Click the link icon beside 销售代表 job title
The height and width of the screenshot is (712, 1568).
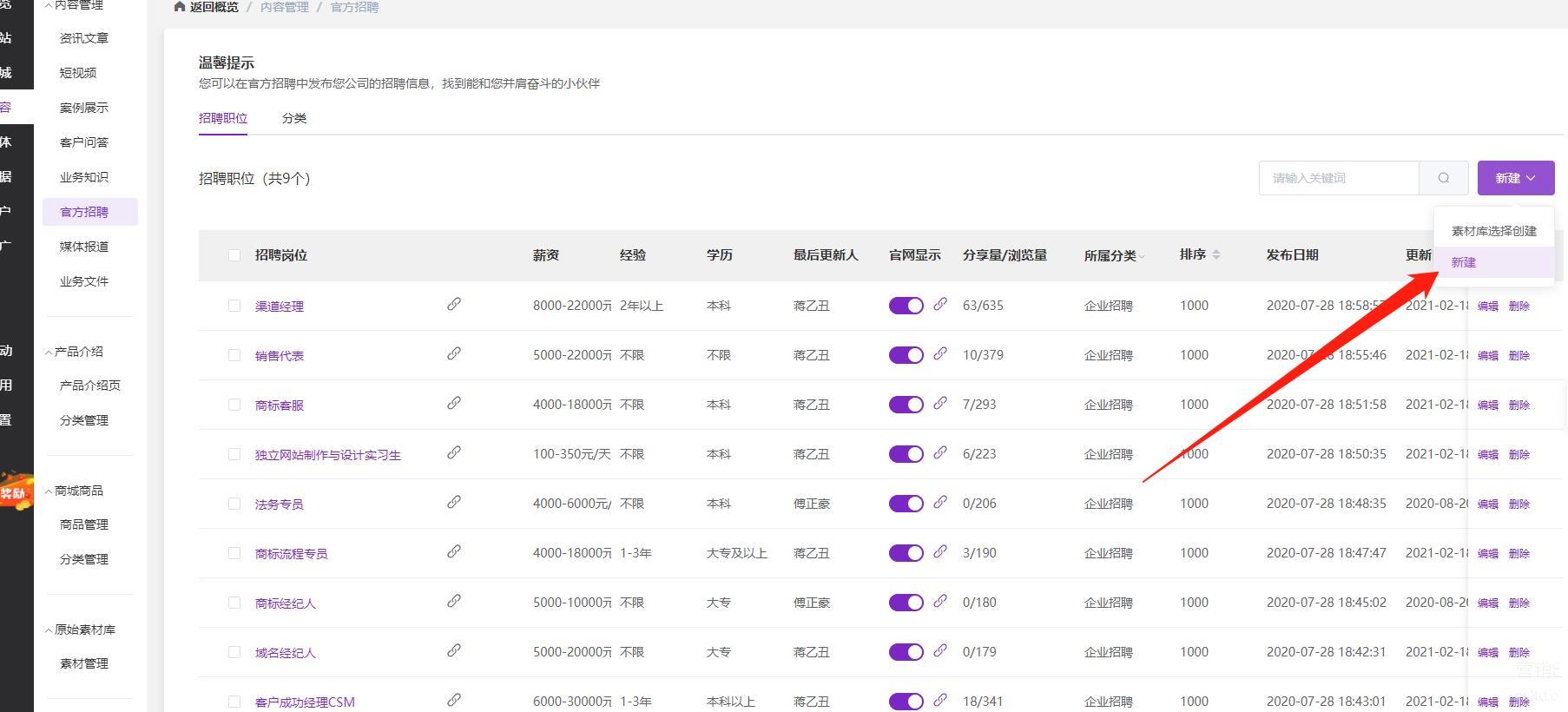click(x=453, y=354)
